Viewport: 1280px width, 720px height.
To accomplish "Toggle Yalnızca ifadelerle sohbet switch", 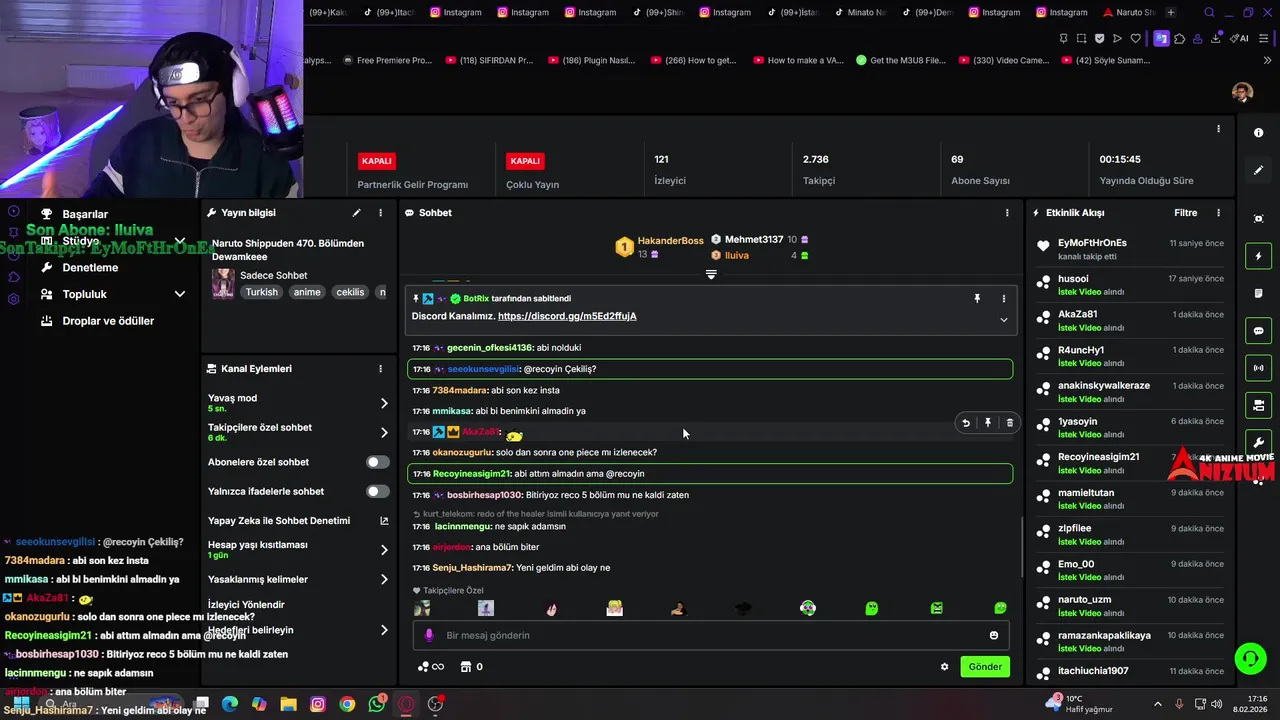I will tap(378, 491).
